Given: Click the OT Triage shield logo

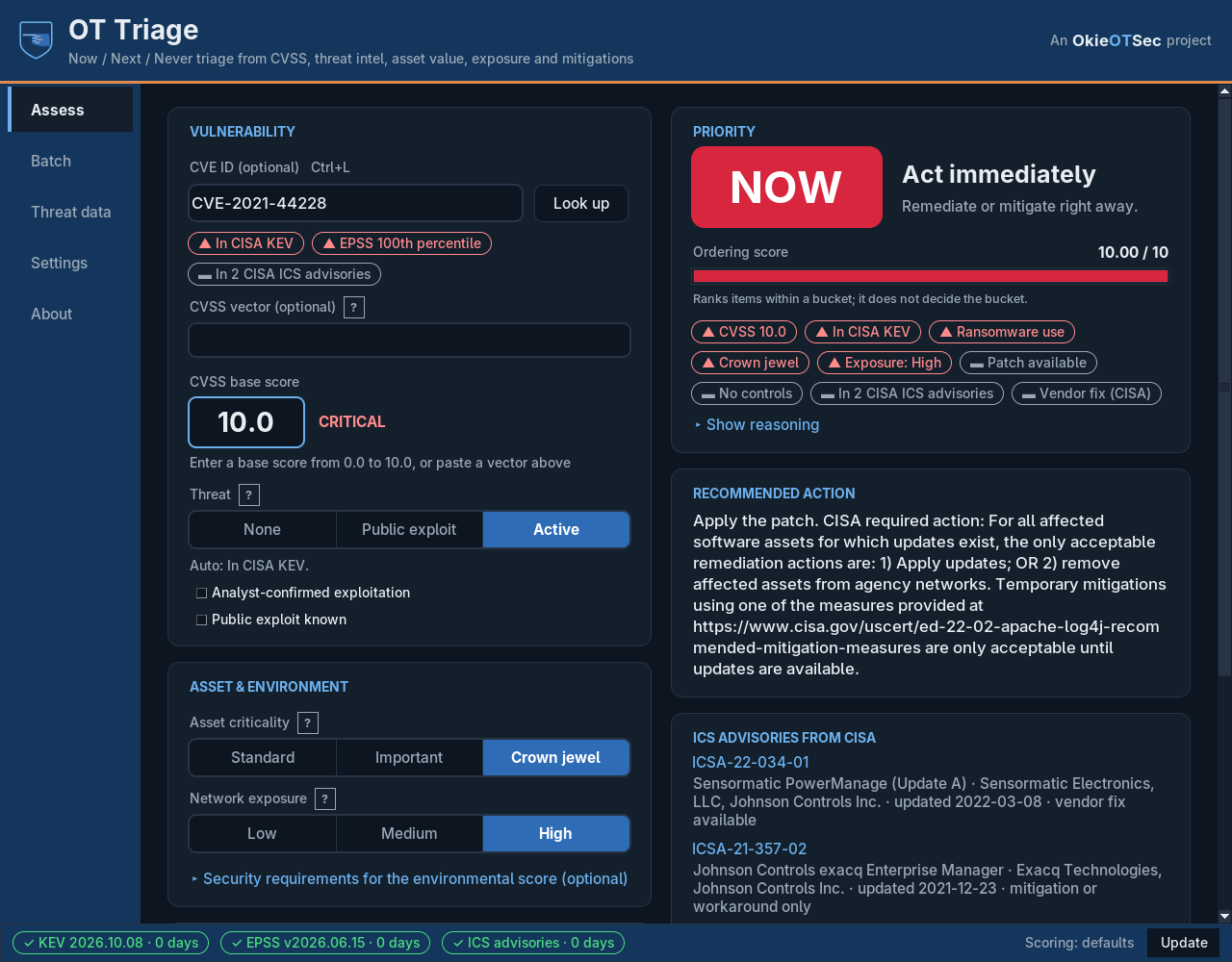Looking at the screenshot, I should click(37, 40).
